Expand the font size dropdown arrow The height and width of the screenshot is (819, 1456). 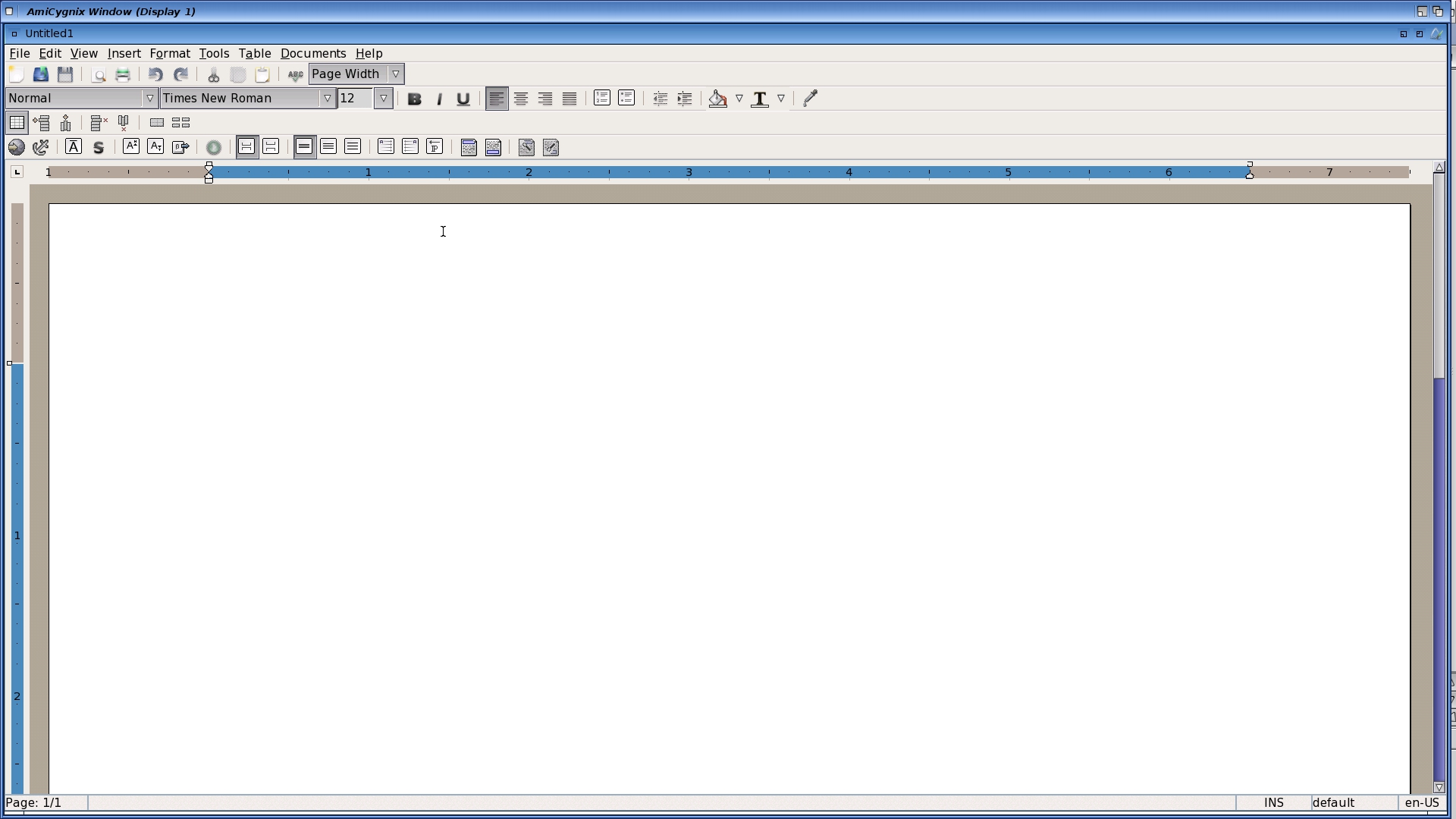click(384, 99)
